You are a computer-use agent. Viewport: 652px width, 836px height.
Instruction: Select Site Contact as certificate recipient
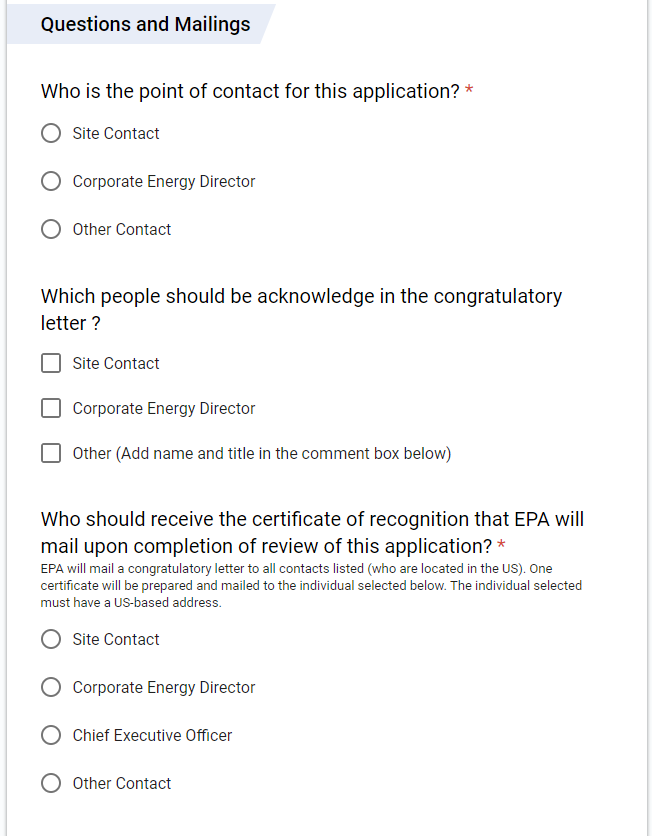click(x=51, y=640)
